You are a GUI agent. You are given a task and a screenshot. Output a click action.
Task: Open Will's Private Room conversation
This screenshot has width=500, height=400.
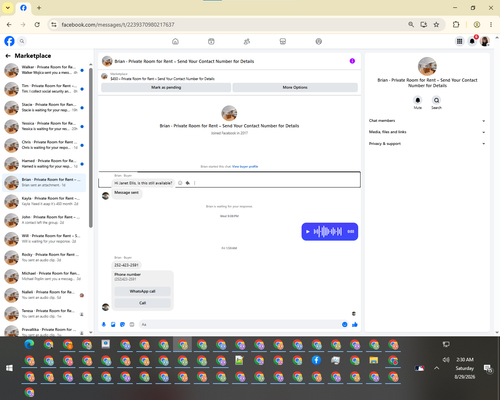coord(44,239)
